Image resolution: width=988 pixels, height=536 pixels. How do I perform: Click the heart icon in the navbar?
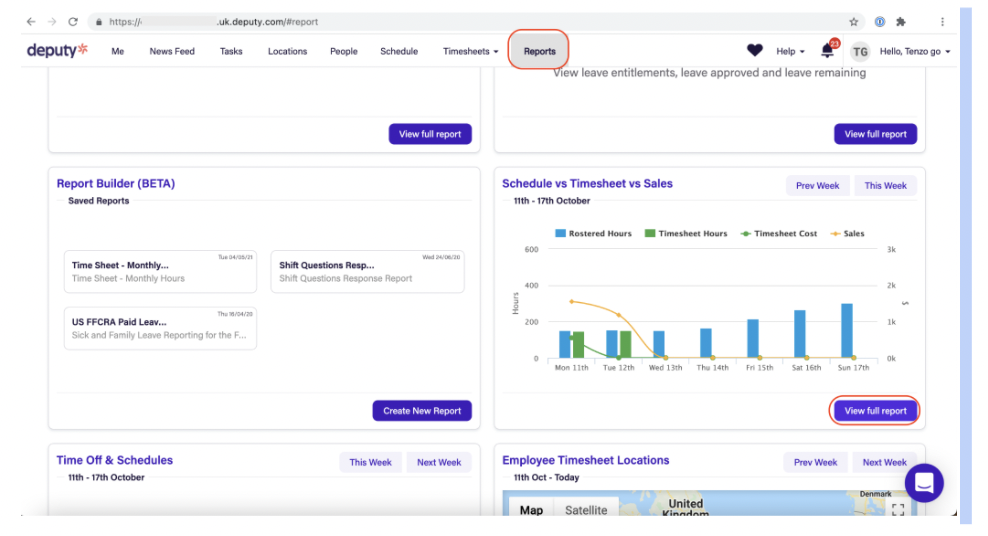(755, 50)
